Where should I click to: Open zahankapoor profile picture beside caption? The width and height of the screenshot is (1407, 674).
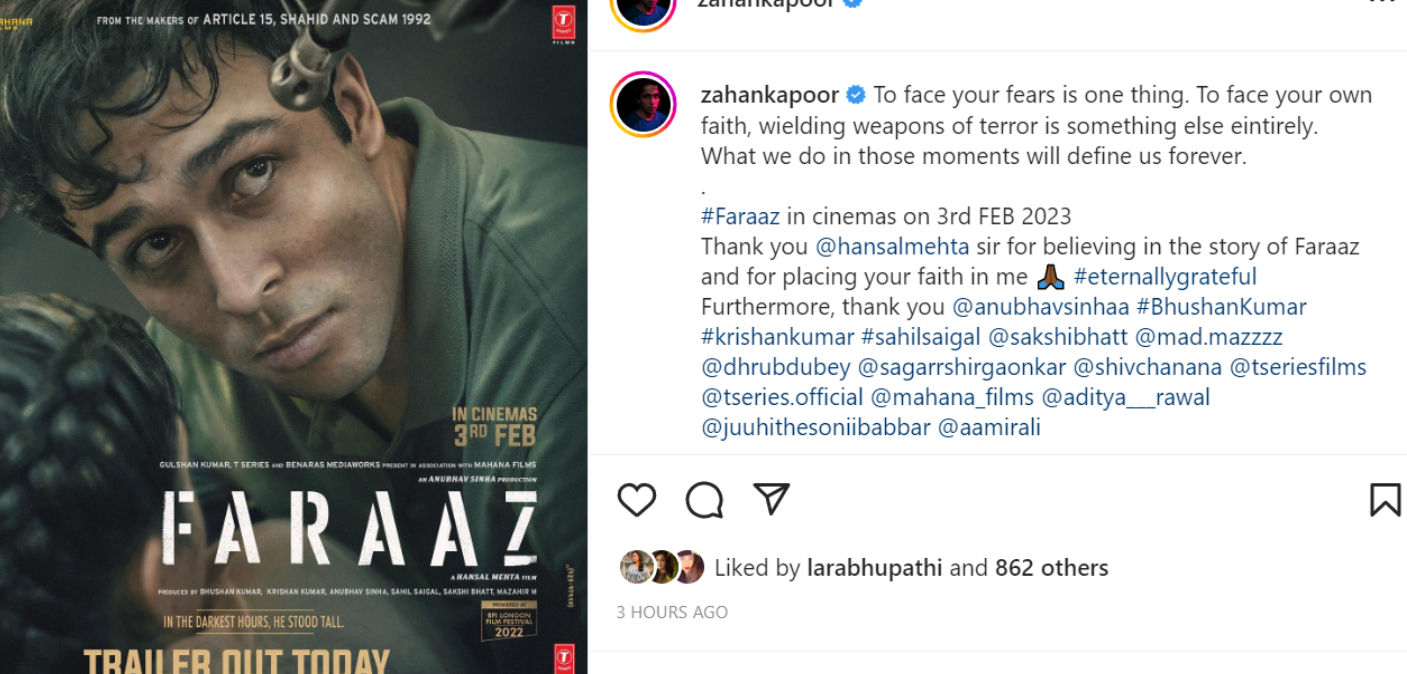point(643,104)
